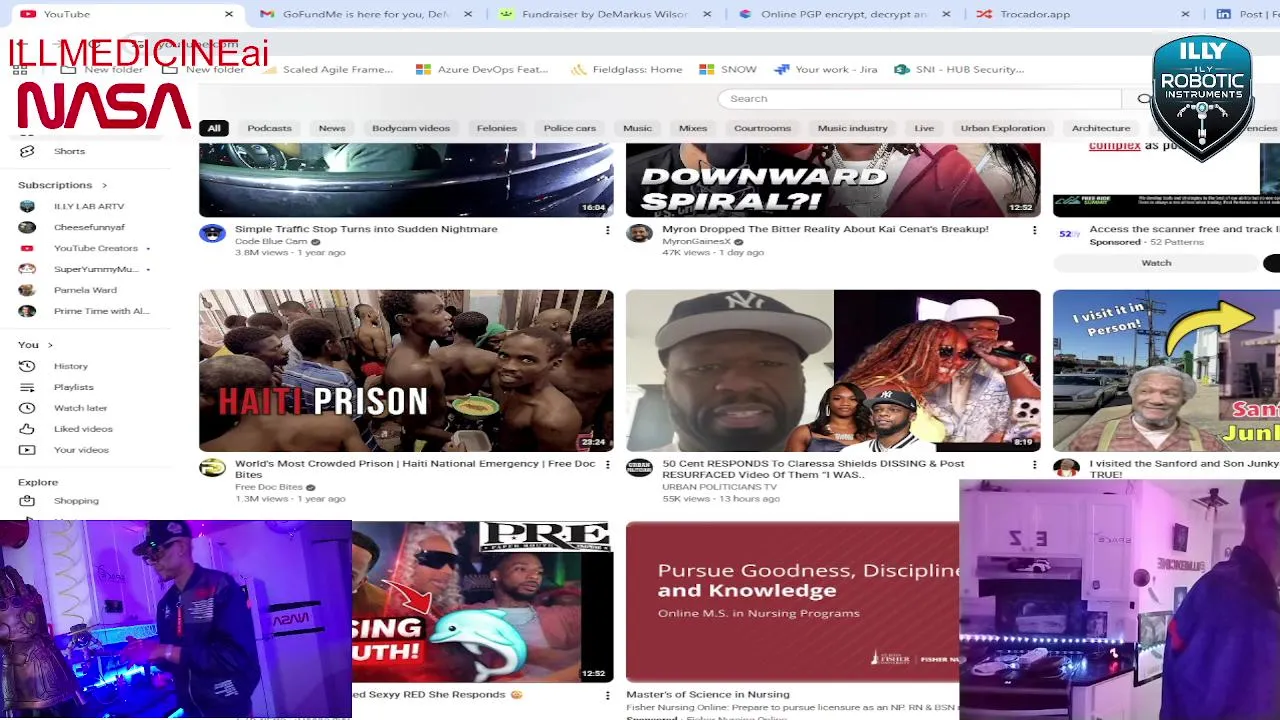This screenshot has width=1280, height=720.
Task: Expand the You section
Action: point(35,345)
